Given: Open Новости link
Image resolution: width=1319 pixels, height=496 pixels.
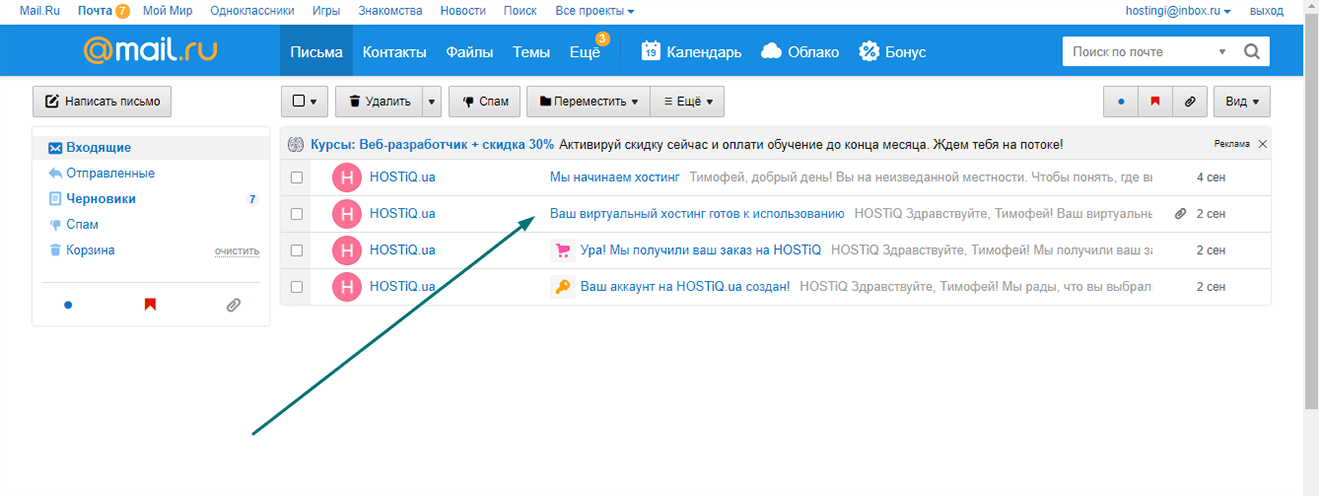Looking at the screenshot, I should click(x=462, y=11).
